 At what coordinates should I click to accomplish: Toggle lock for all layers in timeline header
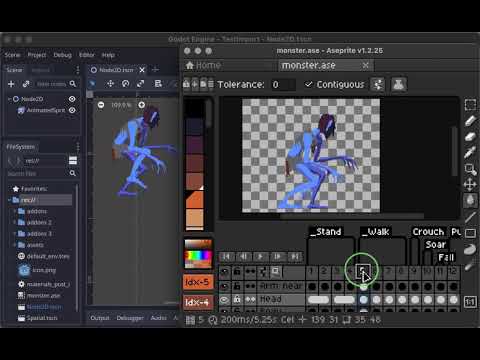tap(237, 272)
